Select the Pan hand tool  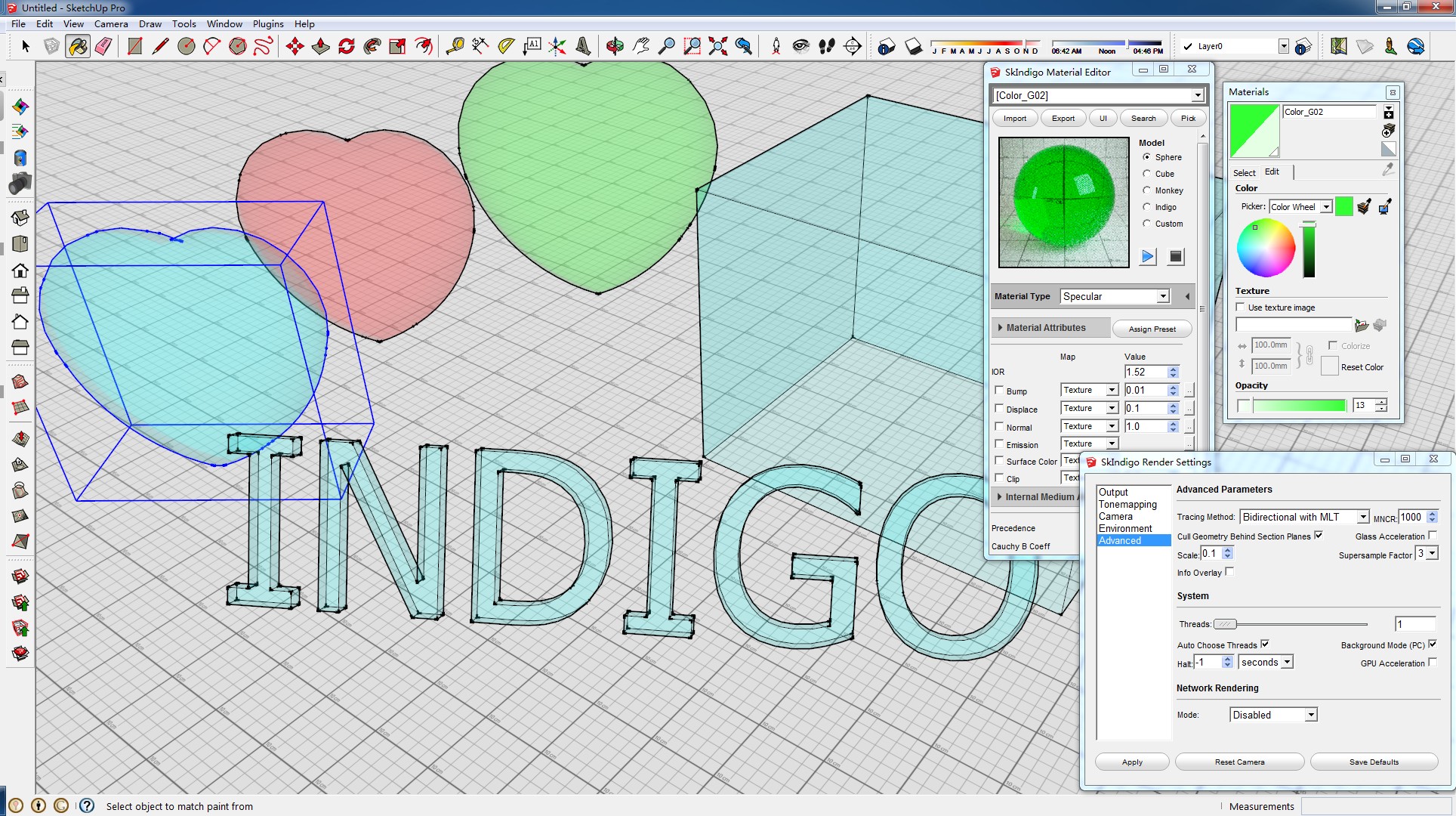(x=640, y=47)
